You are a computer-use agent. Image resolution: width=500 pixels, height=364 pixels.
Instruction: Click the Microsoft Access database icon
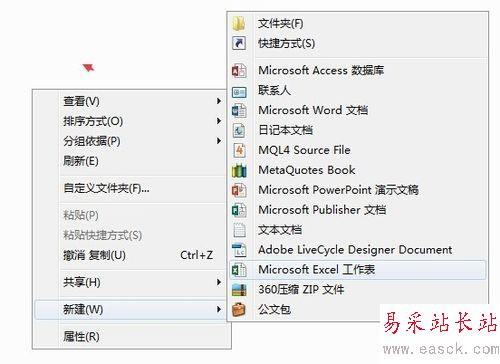click(239, 71)
